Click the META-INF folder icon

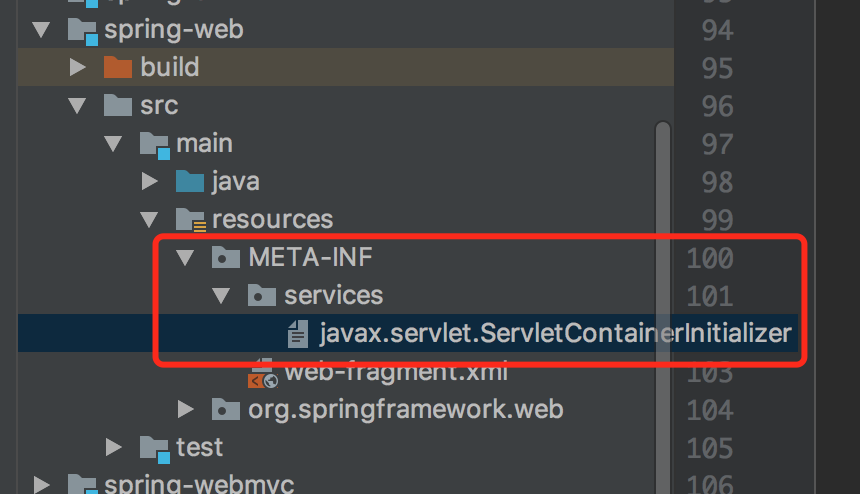tap(226, 258)
